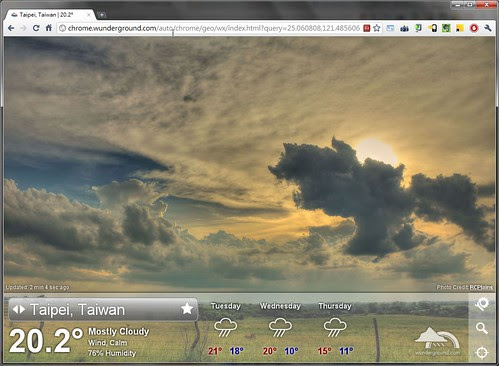
Task: Open the green square extension icon
Action: (x=446, y=28)
